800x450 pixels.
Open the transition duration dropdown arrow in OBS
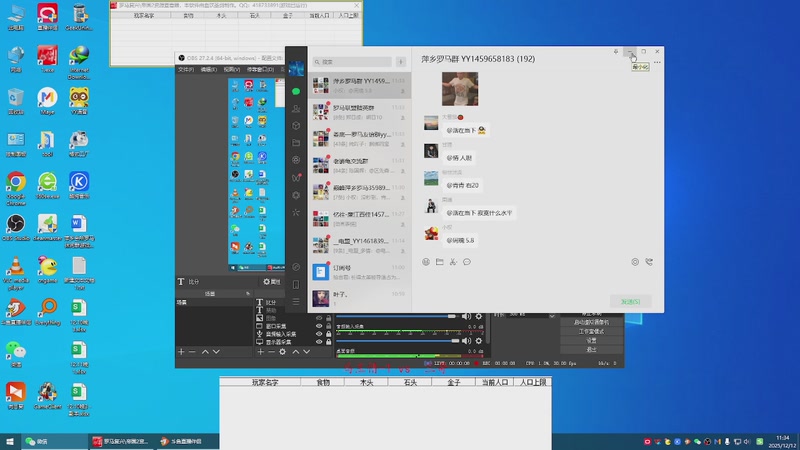[x=552, y=316]
